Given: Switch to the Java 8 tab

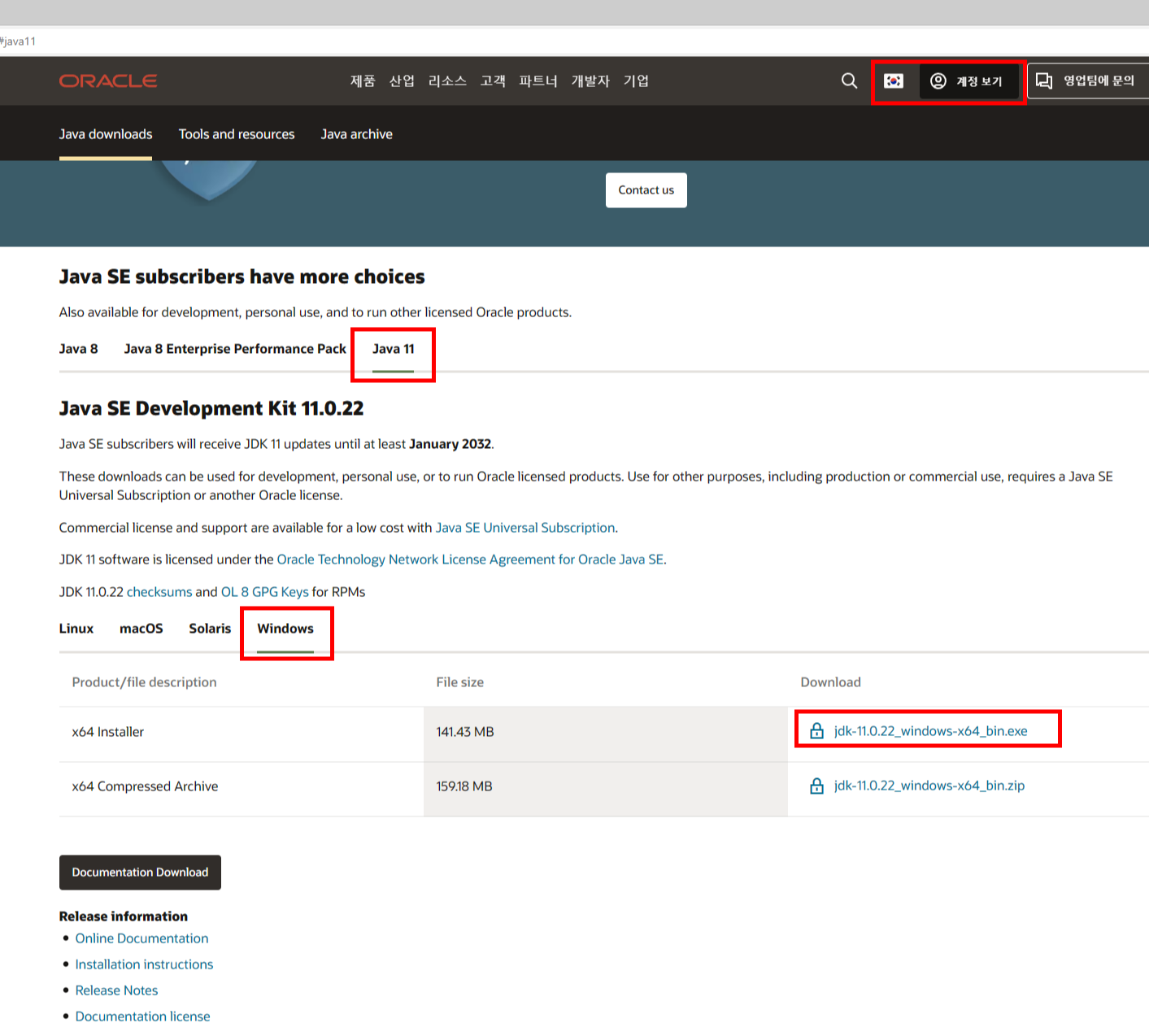Looking at the screenshot, I should (x=79, y=349).
